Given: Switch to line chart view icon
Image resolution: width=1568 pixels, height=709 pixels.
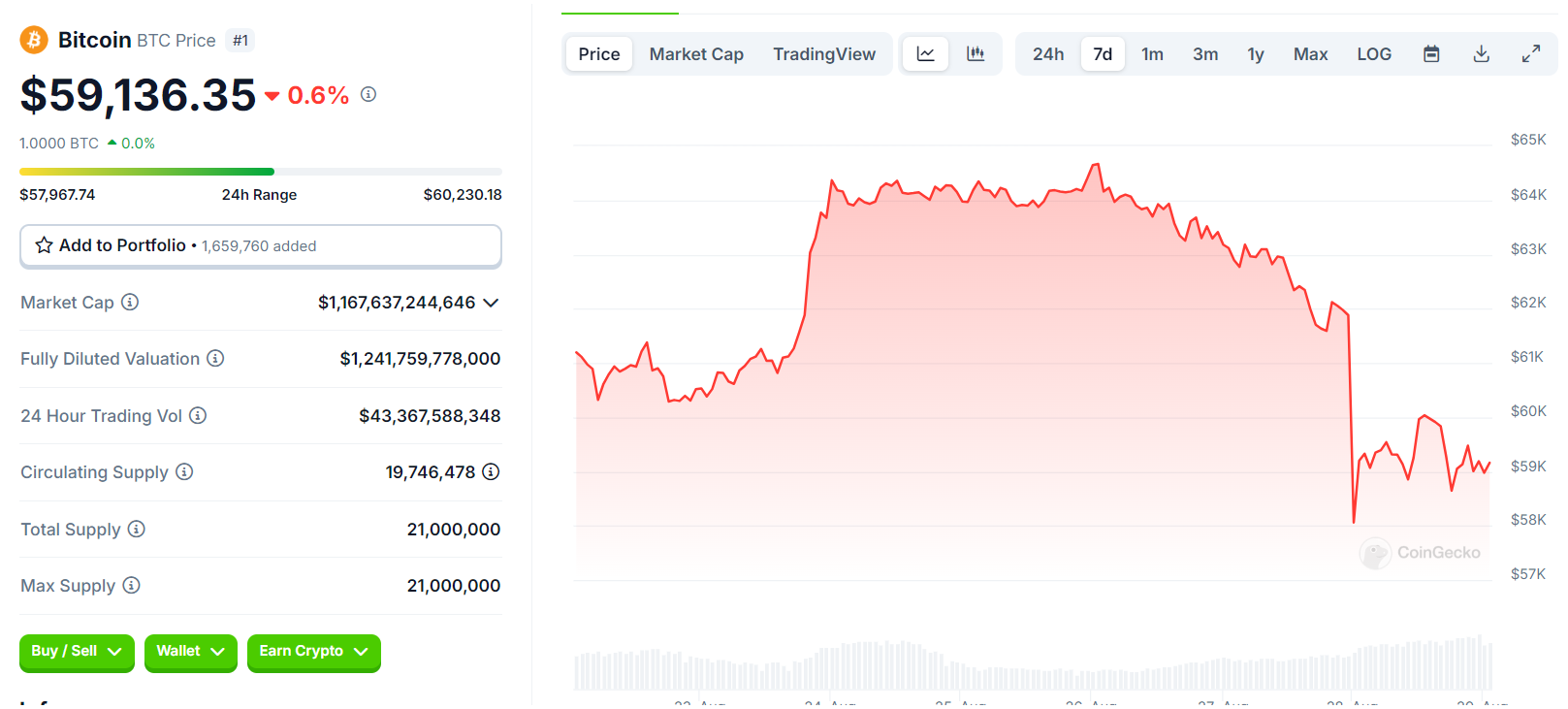Looking at the screenshot, I should pos(926,54).
